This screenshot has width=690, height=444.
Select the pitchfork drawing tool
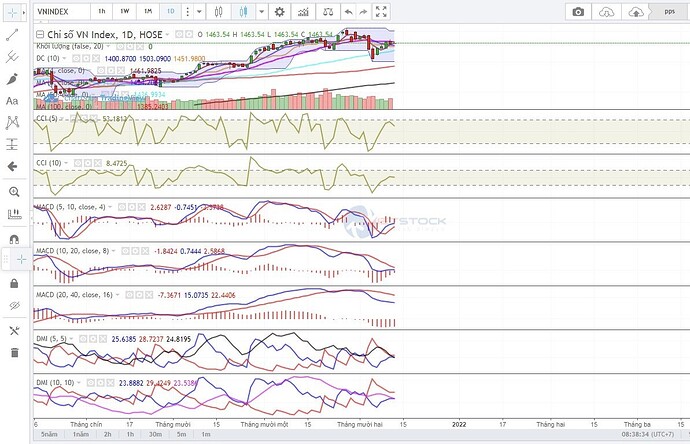(12, 57)
